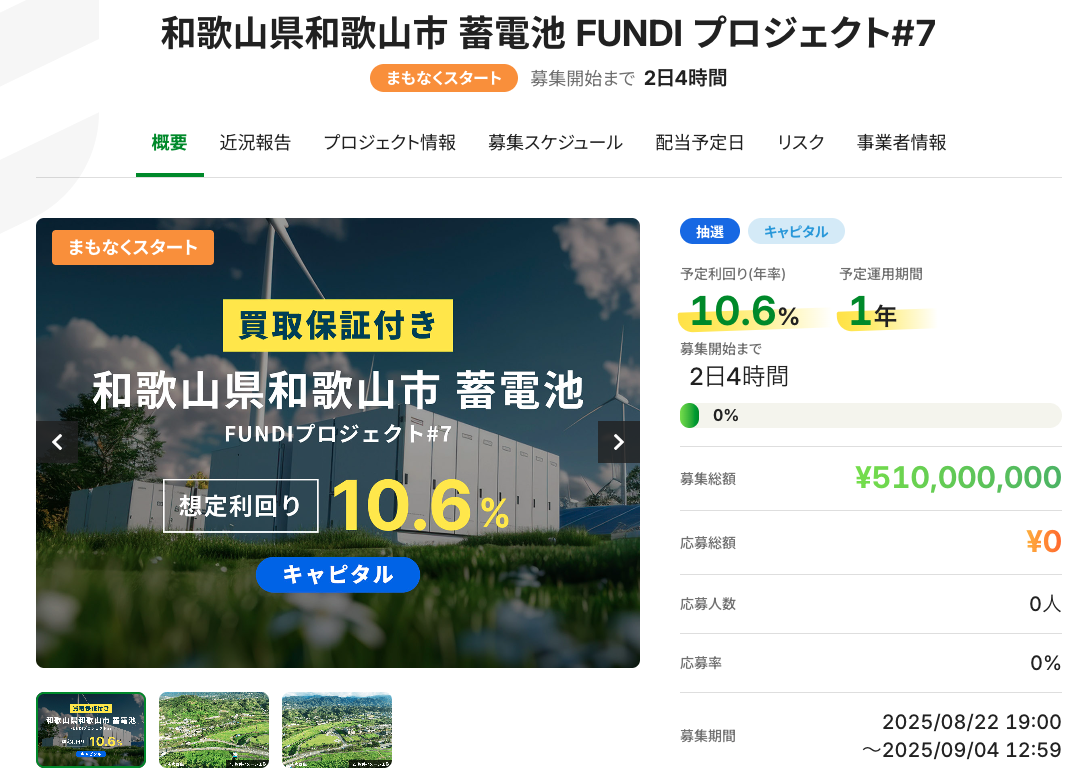The width and height of the screenshot is (1090, 777).
Task: Click the 応募総額 value ¥0
Action: (1044, 541)
